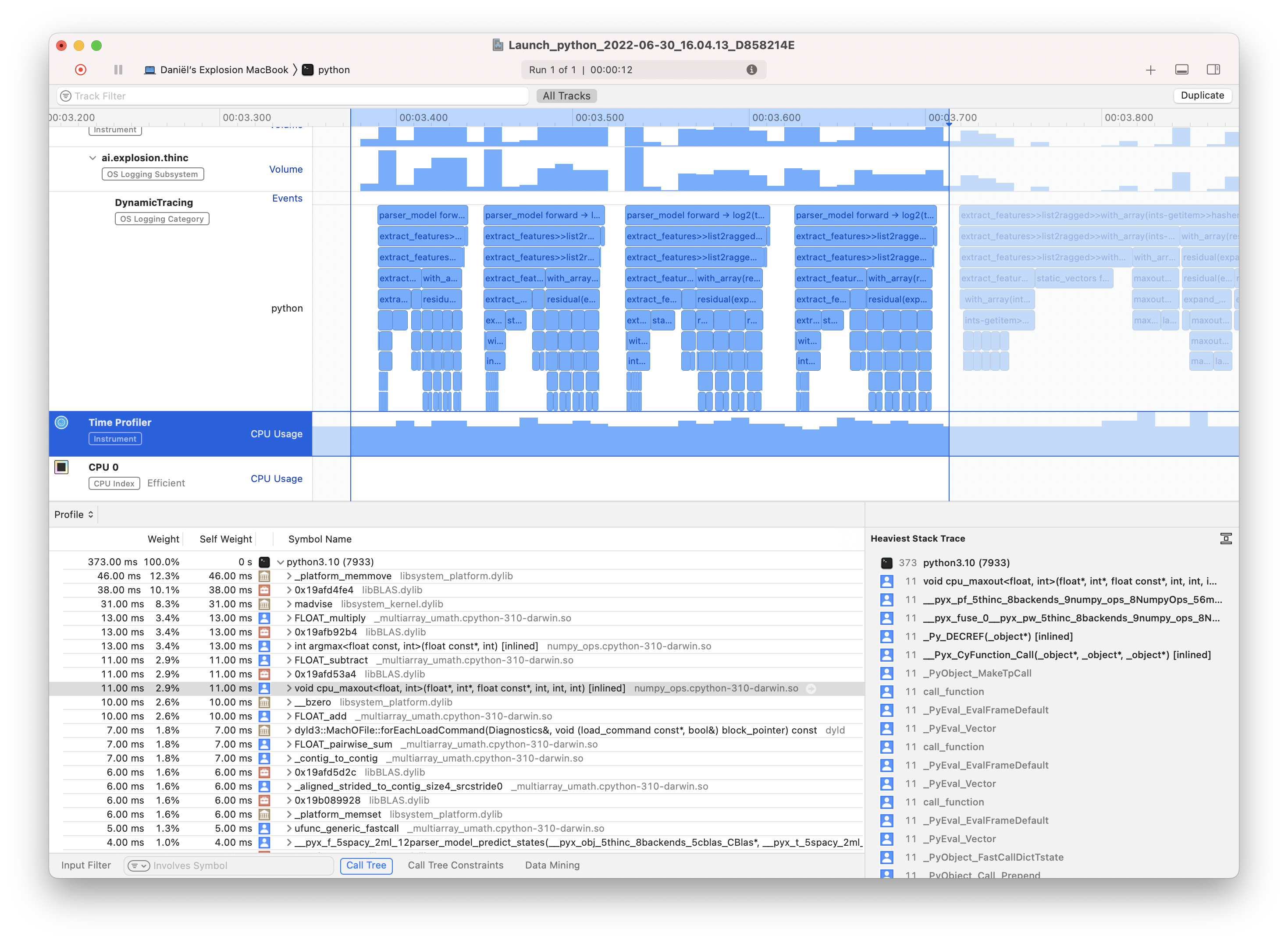1288x943 pixels.
Task: Click the Duplicate button
Action: (1202, 96)
